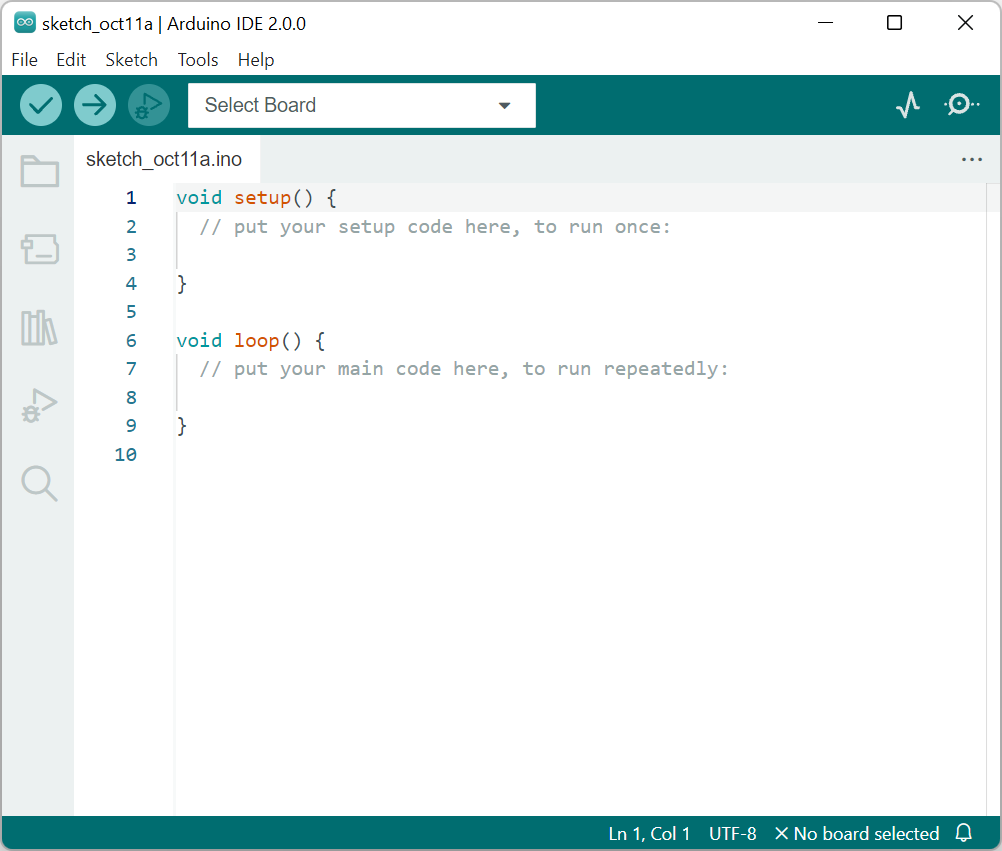
Task: Open the Serial Monitor
Action: point(961,104)
